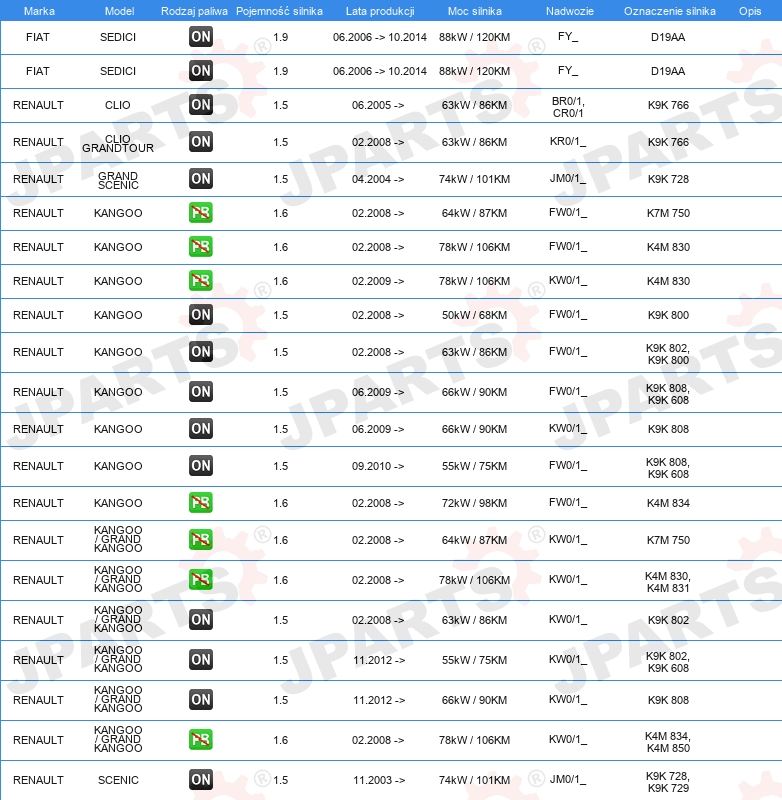Click the ON diesel icon in the Kangoo K9K 802, K9K 800 row
Viewport: 782px width, 800px height.
[200, 352]
